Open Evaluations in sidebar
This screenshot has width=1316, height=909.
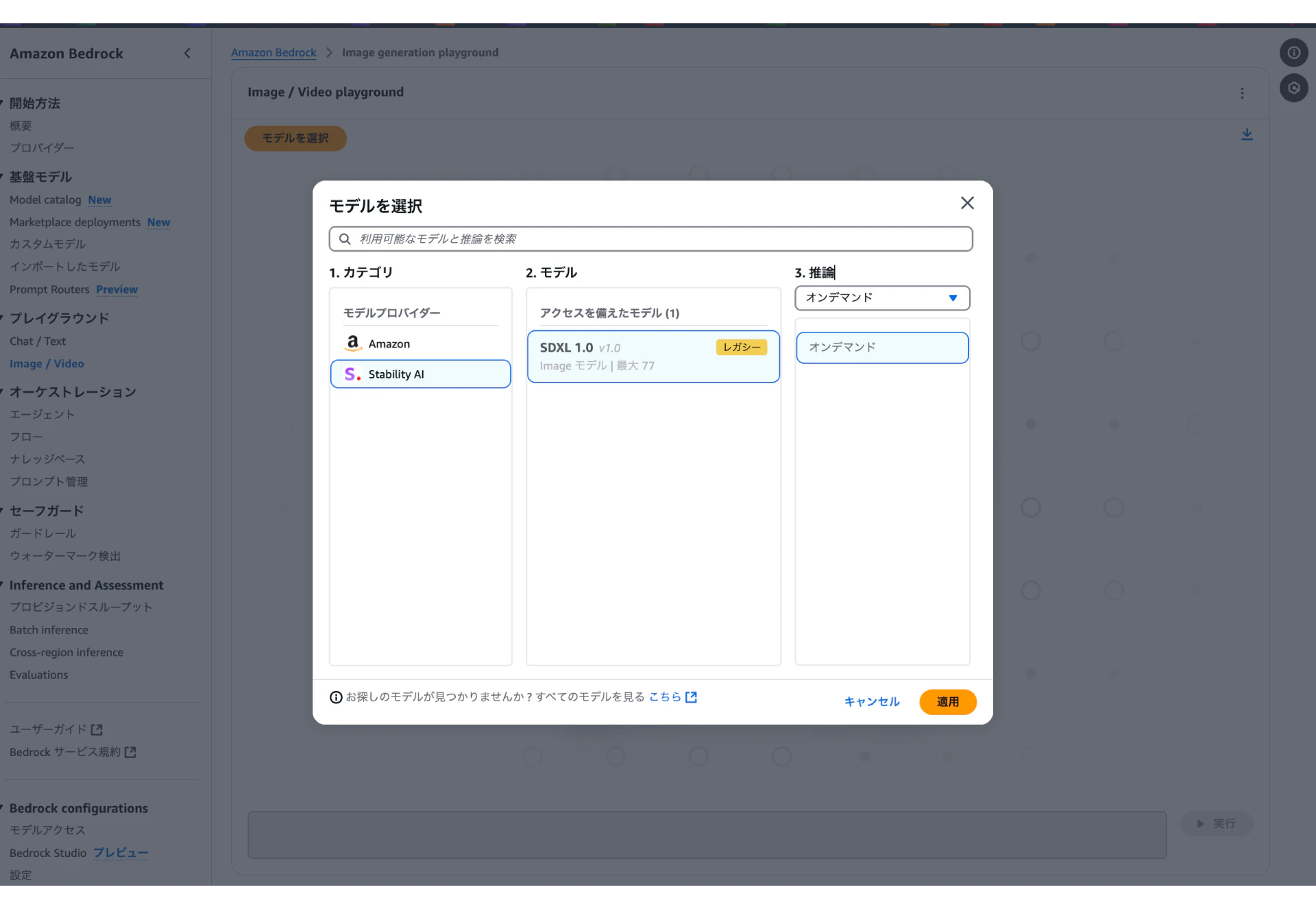[x=39, y=675]
